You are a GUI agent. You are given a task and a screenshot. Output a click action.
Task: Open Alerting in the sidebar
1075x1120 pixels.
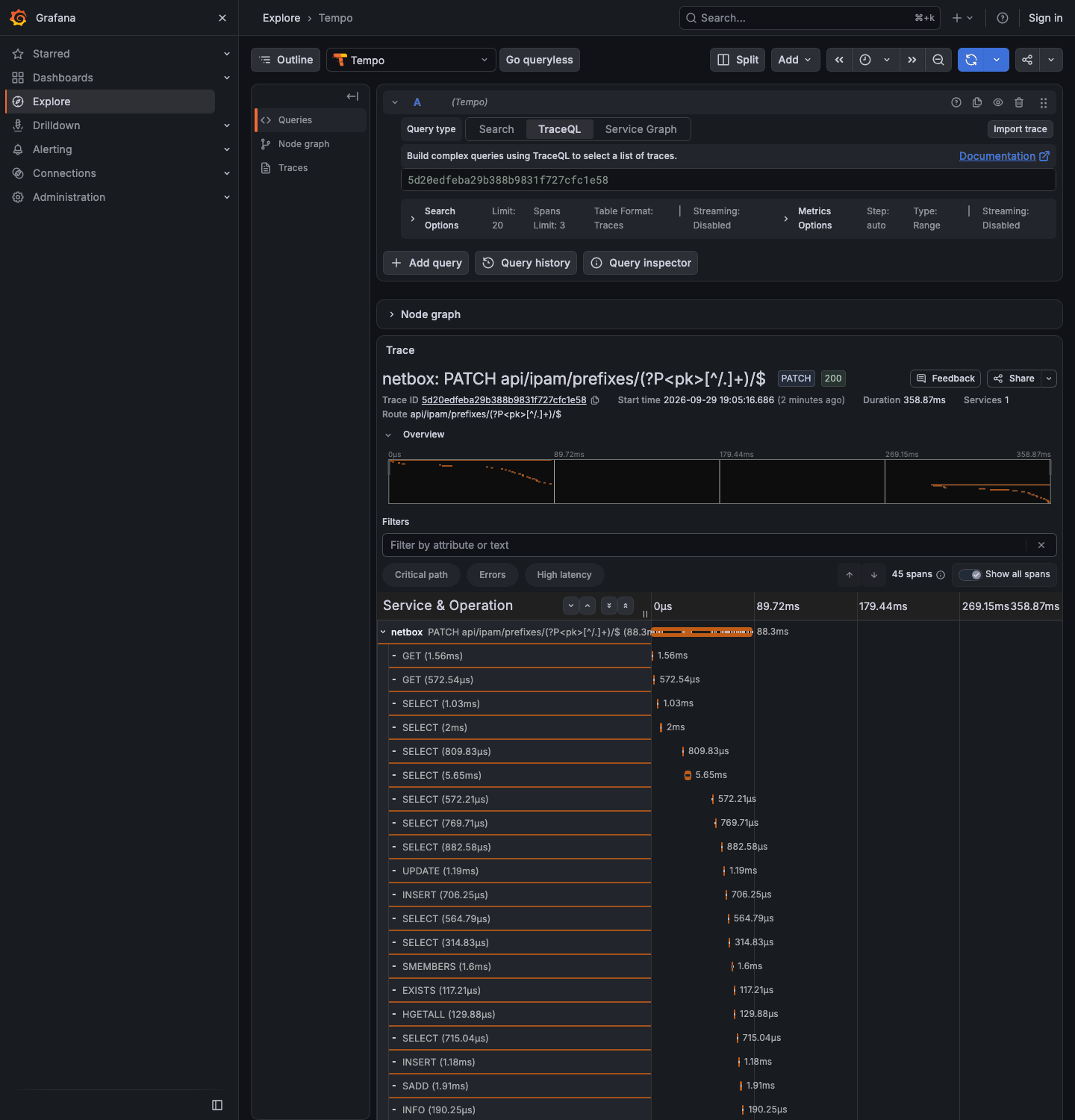[52, 149]
